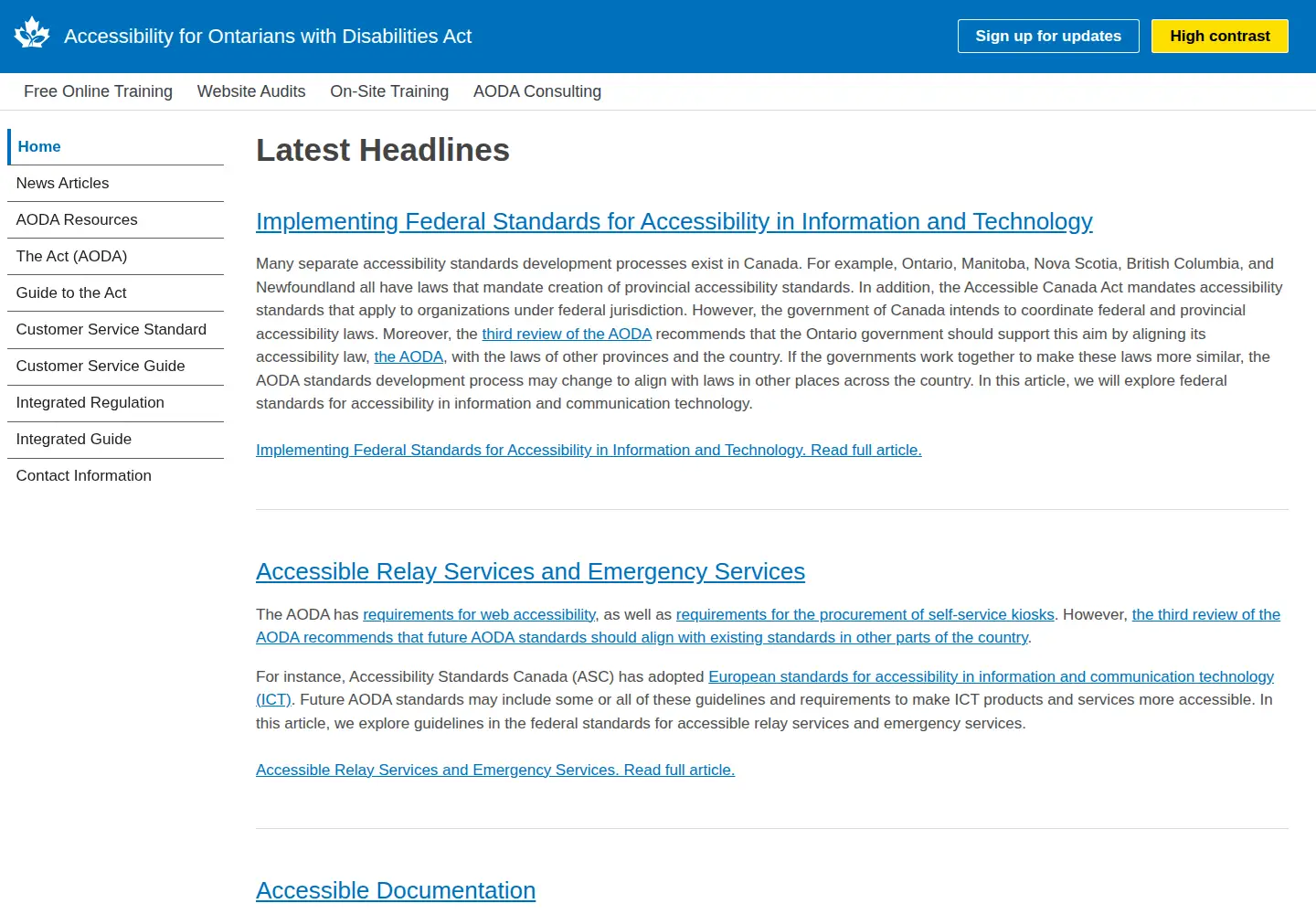
Task: Follow 'procurement of self-service kiosks' requirements link
Action: 865,614
